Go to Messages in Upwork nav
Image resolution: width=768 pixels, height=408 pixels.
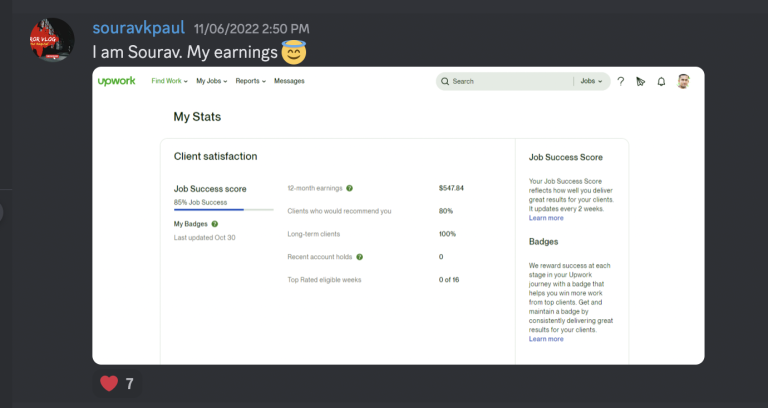289,81
